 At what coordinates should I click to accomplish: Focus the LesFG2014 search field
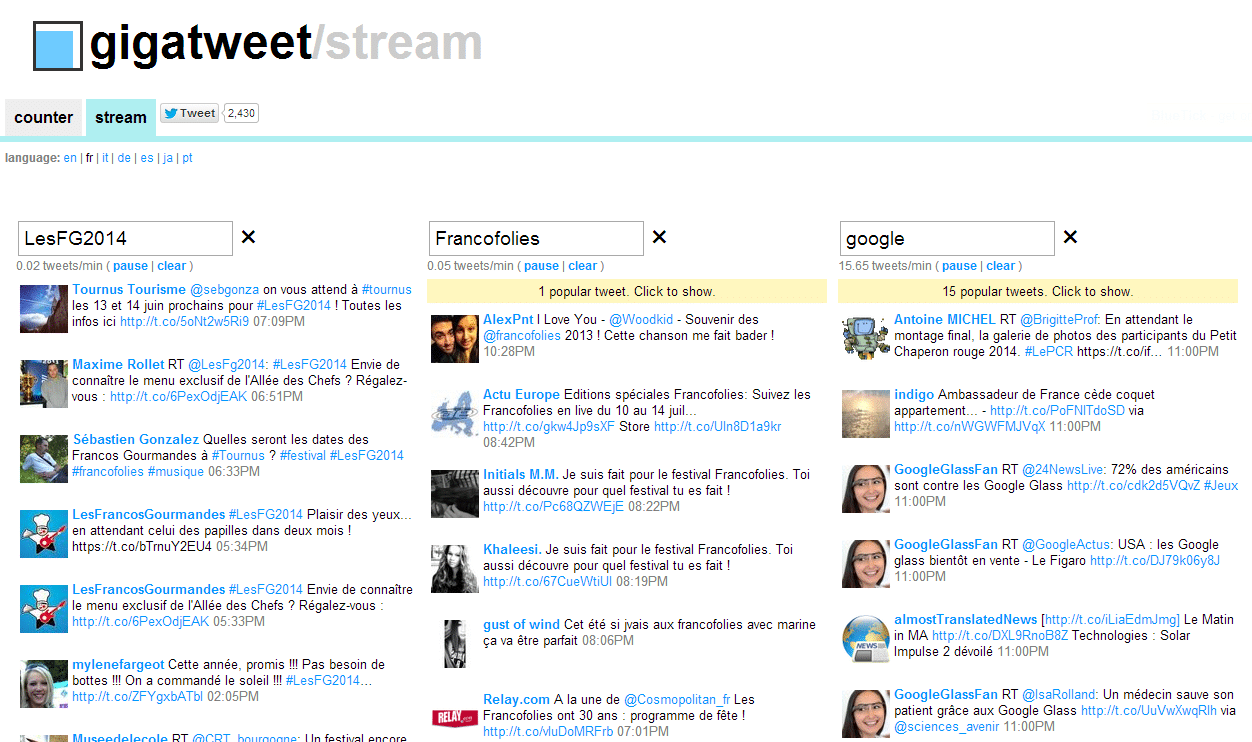tap(125, 238)
